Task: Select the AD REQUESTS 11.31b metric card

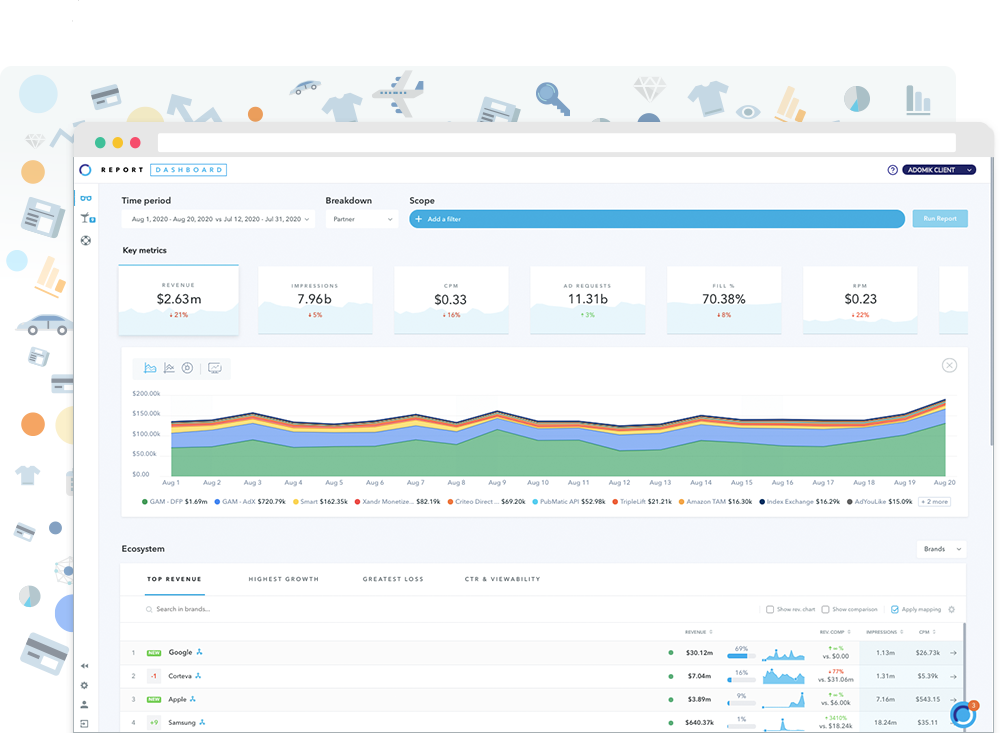Action: coord(587,300)
